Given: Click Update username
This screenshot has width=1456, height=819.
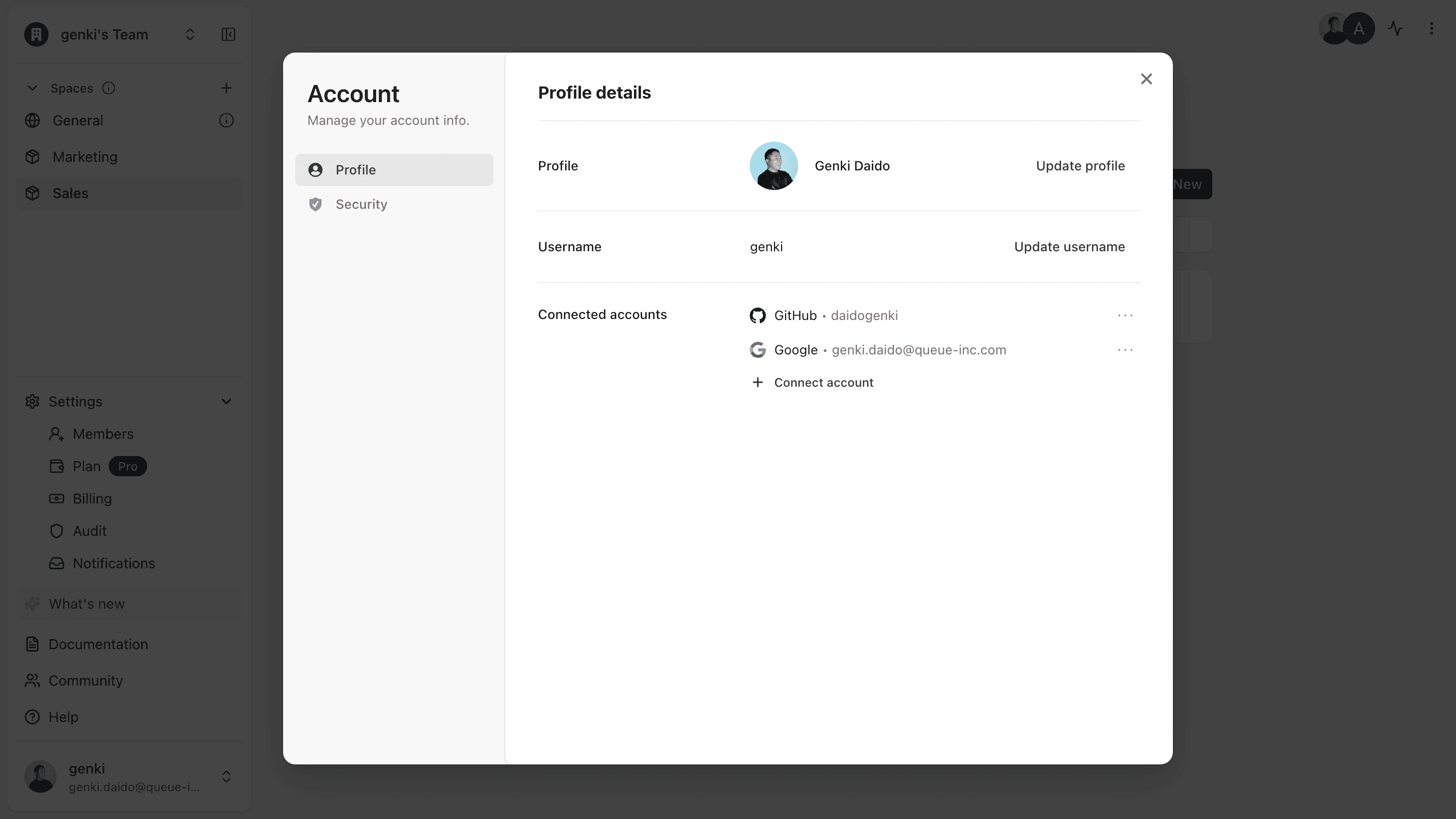Looking at the screenshot, I should tap(1069, 246).
